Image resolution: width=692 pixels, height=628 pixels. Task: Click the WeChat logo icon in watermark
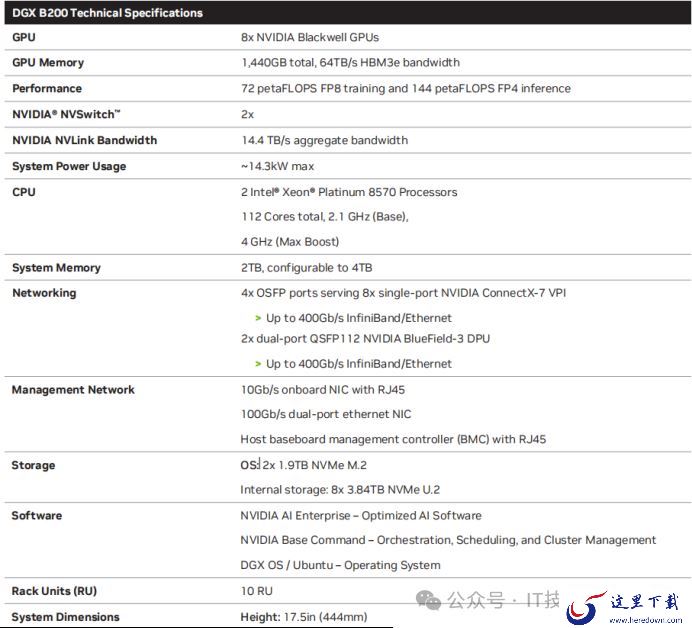click(x=428, y=600)
